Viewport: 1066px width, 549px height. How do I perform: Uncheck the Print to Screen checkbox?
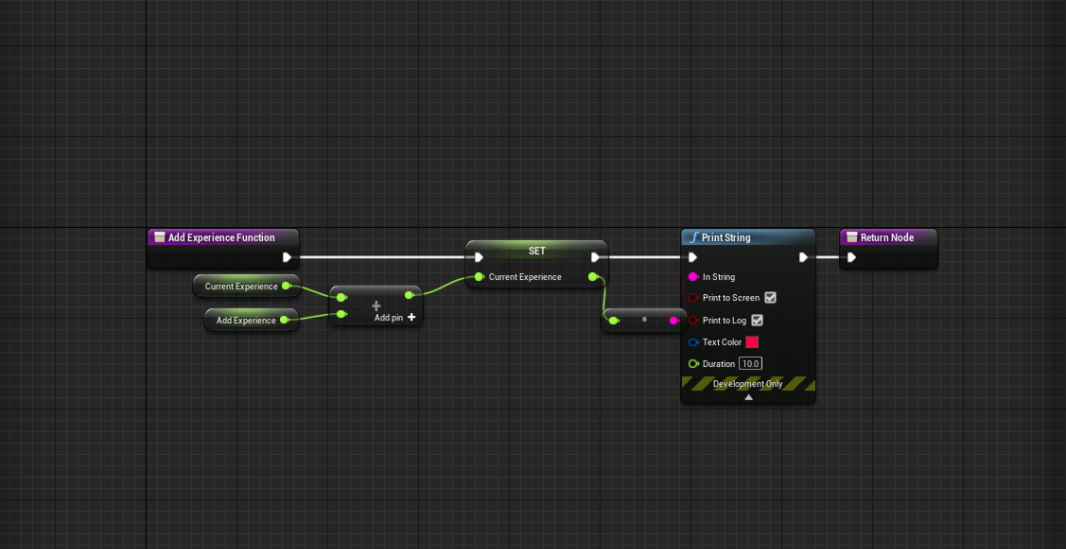click(770, 298)
